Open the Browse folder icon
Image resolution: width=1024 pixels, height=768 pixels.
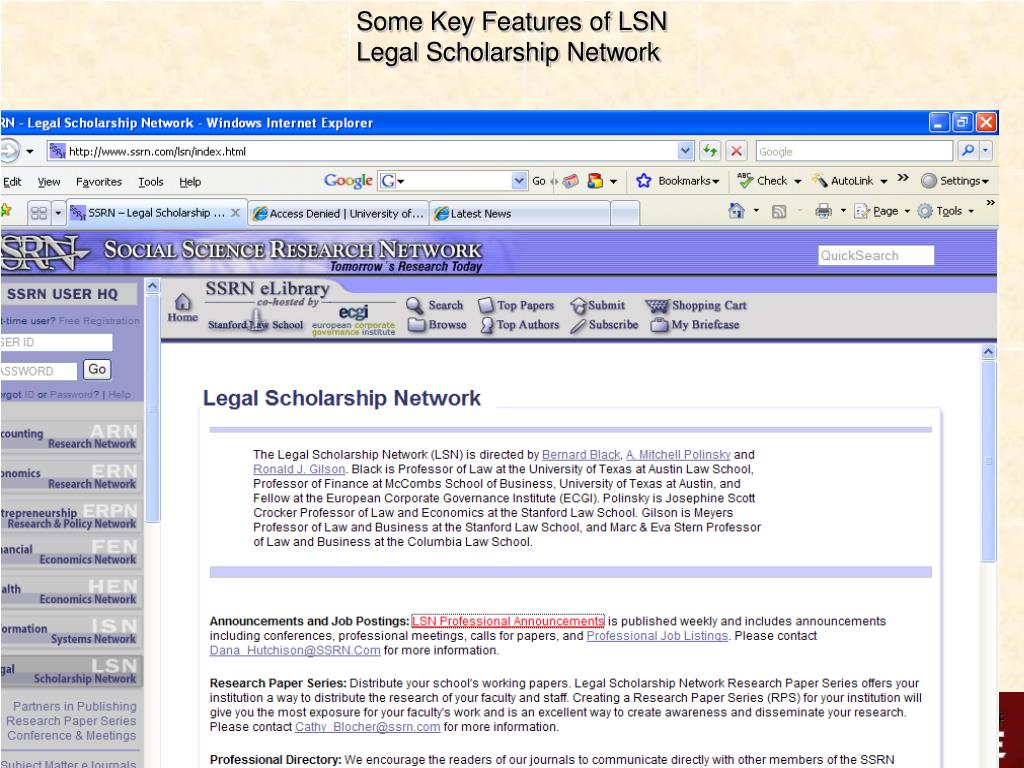(x=417, y=325)
